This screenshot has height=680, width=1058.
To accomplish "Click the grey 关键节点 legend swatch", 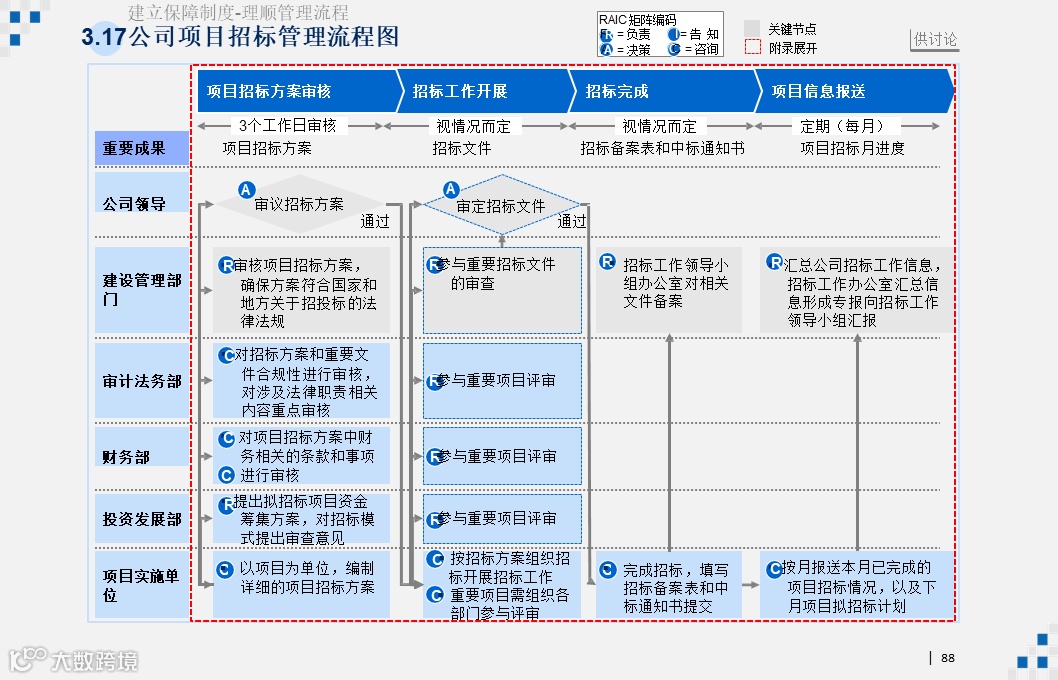I will pos(752,28).
